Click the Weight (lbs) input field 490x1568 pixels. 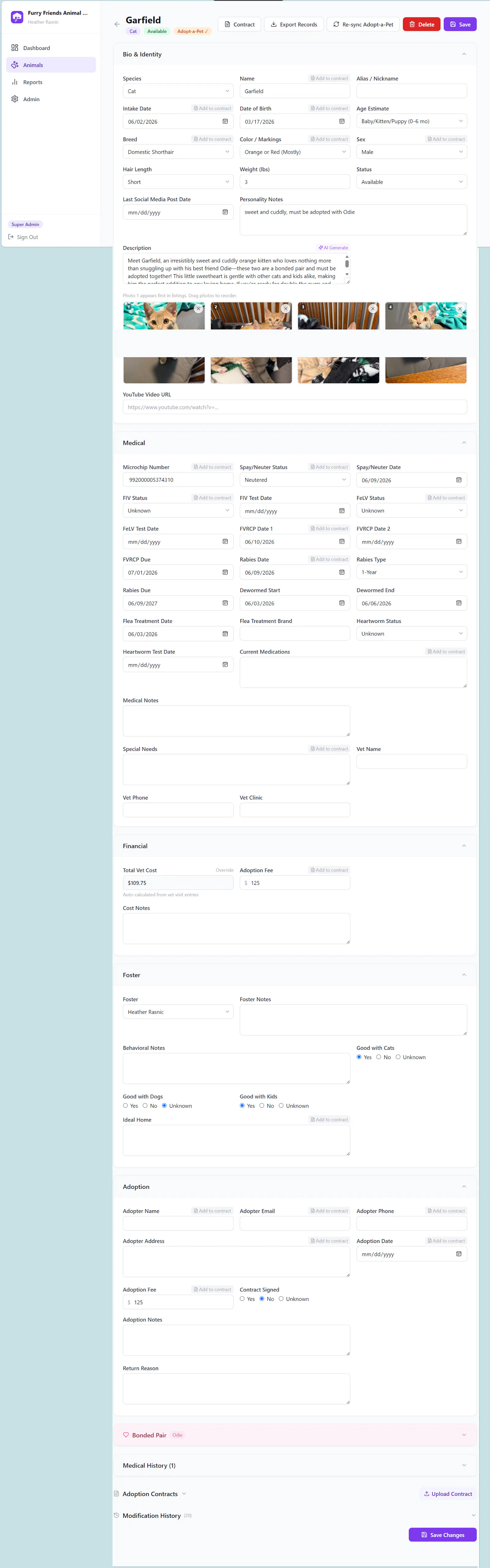point(295,182)
